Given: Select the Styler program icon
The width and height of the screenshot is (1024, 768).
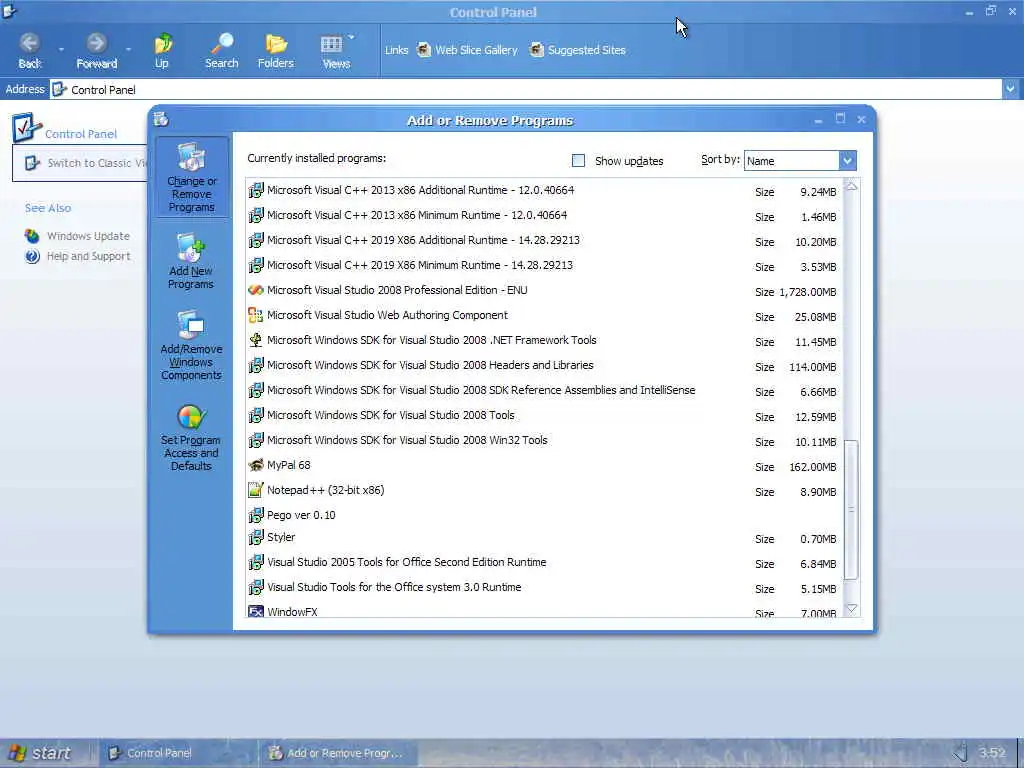Looking at the screenshot, I should click(x=256, y=537).
